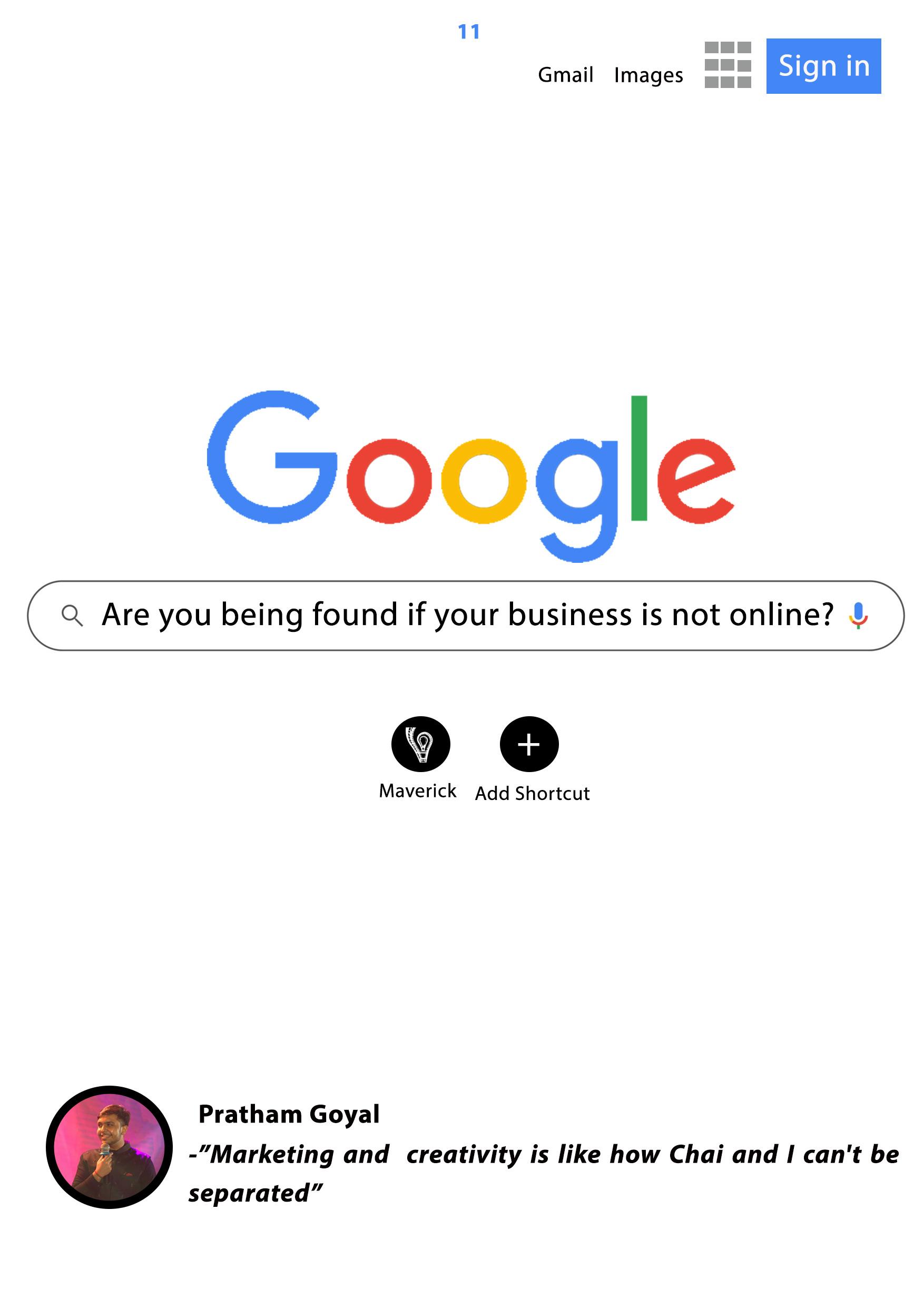Click the green letter l in the logo
This screenshot has height=1307, width=924.
click(639, 459)
